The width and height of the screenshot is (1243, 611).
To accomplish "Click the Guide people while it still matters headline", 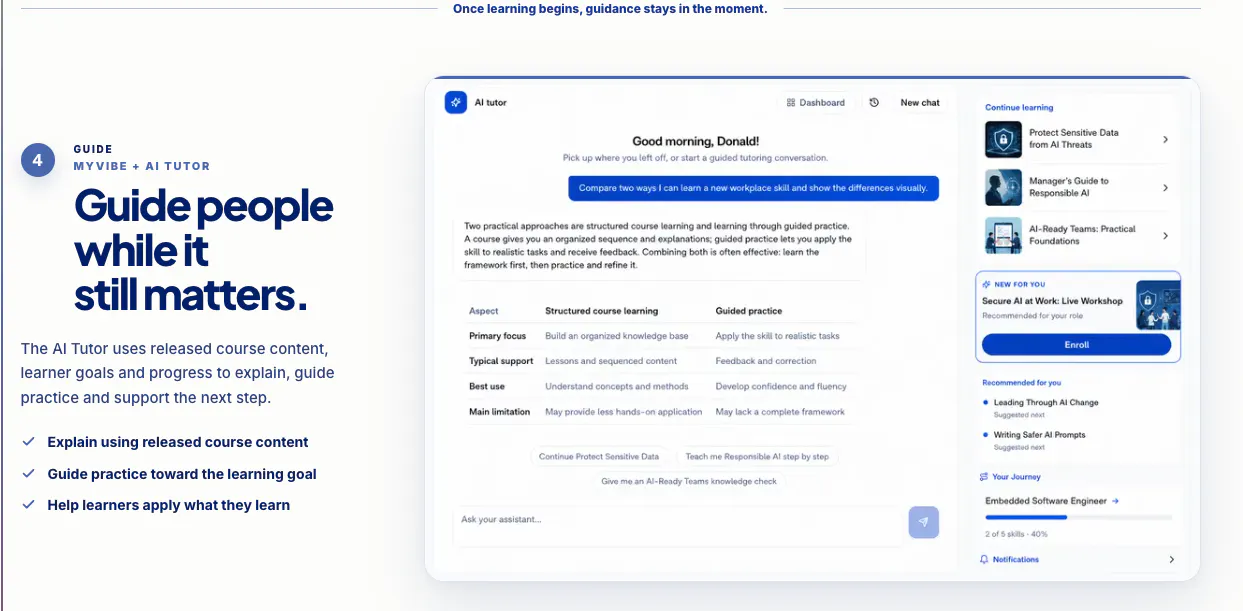I will [x=204, y=251].
